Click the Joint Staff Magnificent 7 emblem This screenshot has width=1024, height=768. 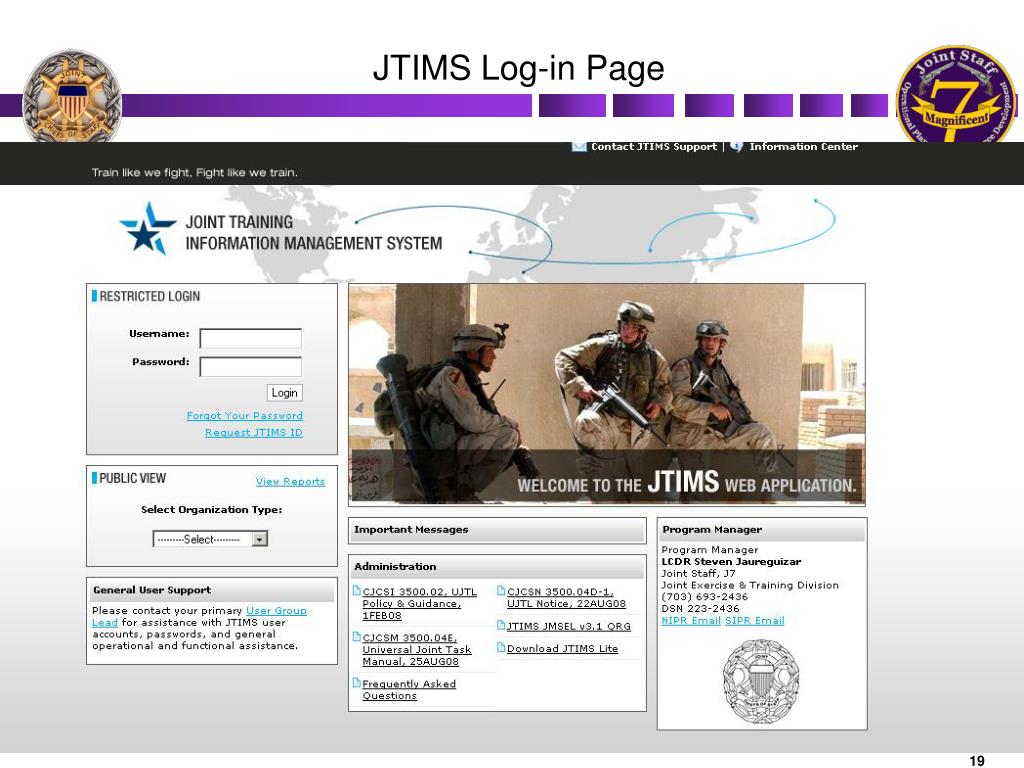click(x=956, y=95)
